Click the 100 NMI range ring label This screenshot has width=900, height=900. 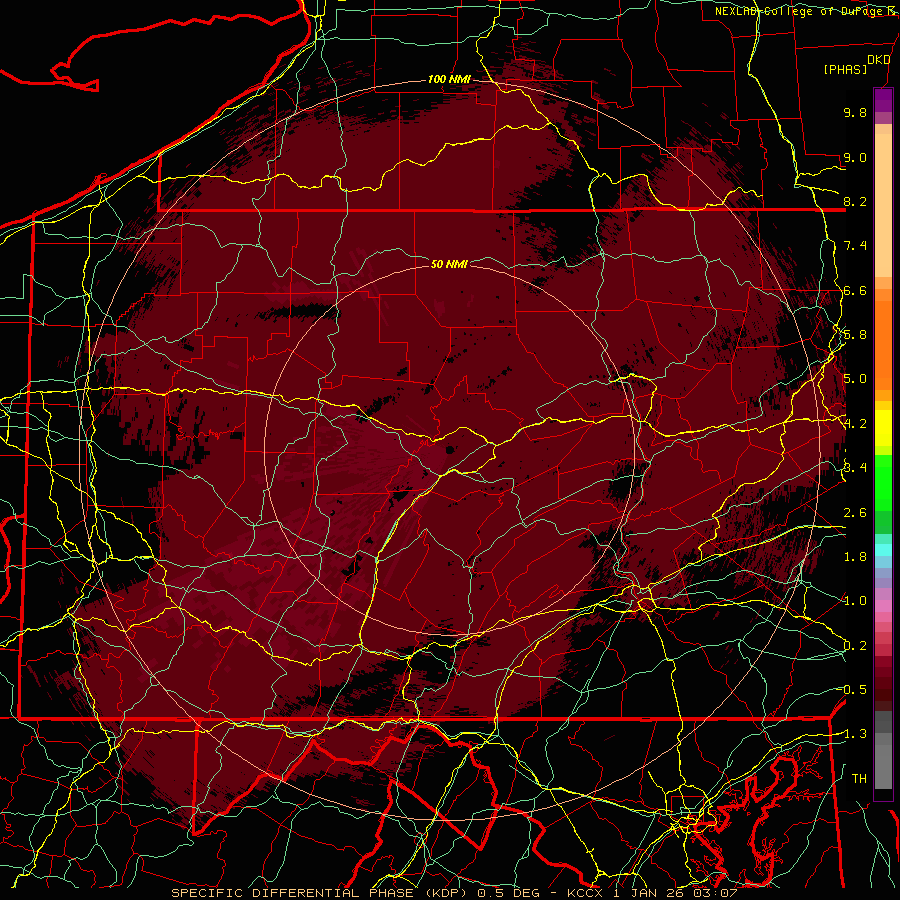[x=449, y=79]
